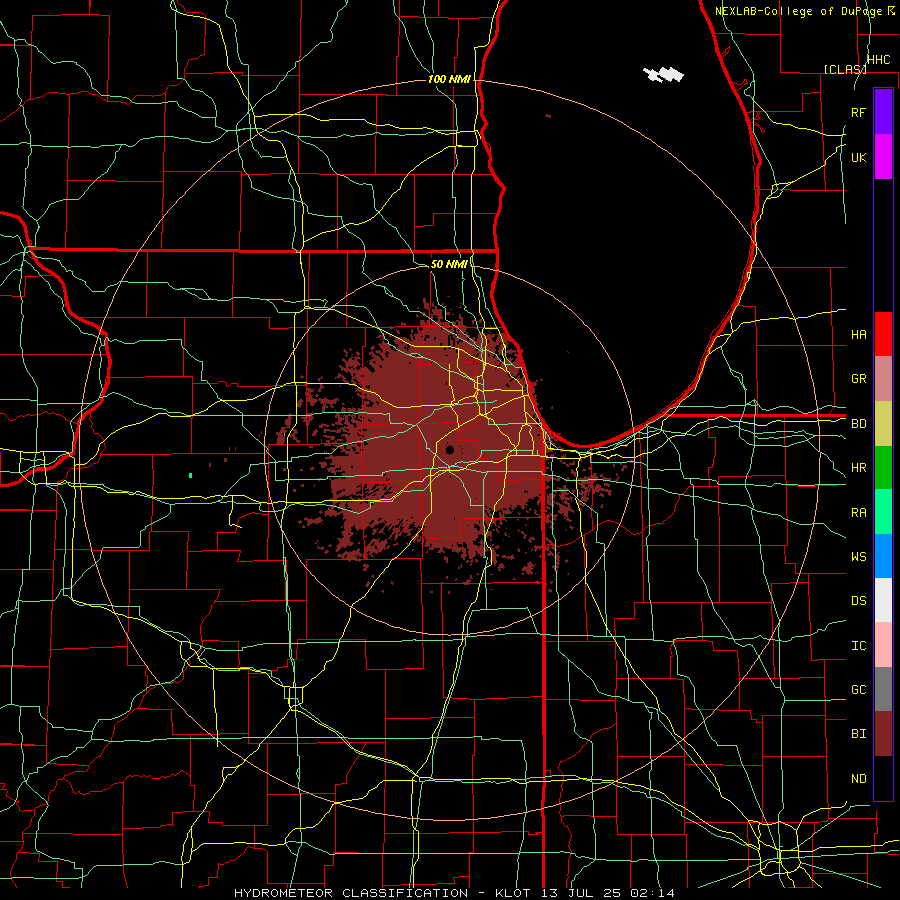Click the GC legend label
The width and height of the screenshot is (900, 900).
pyautogui.click(x=858, y=689)
